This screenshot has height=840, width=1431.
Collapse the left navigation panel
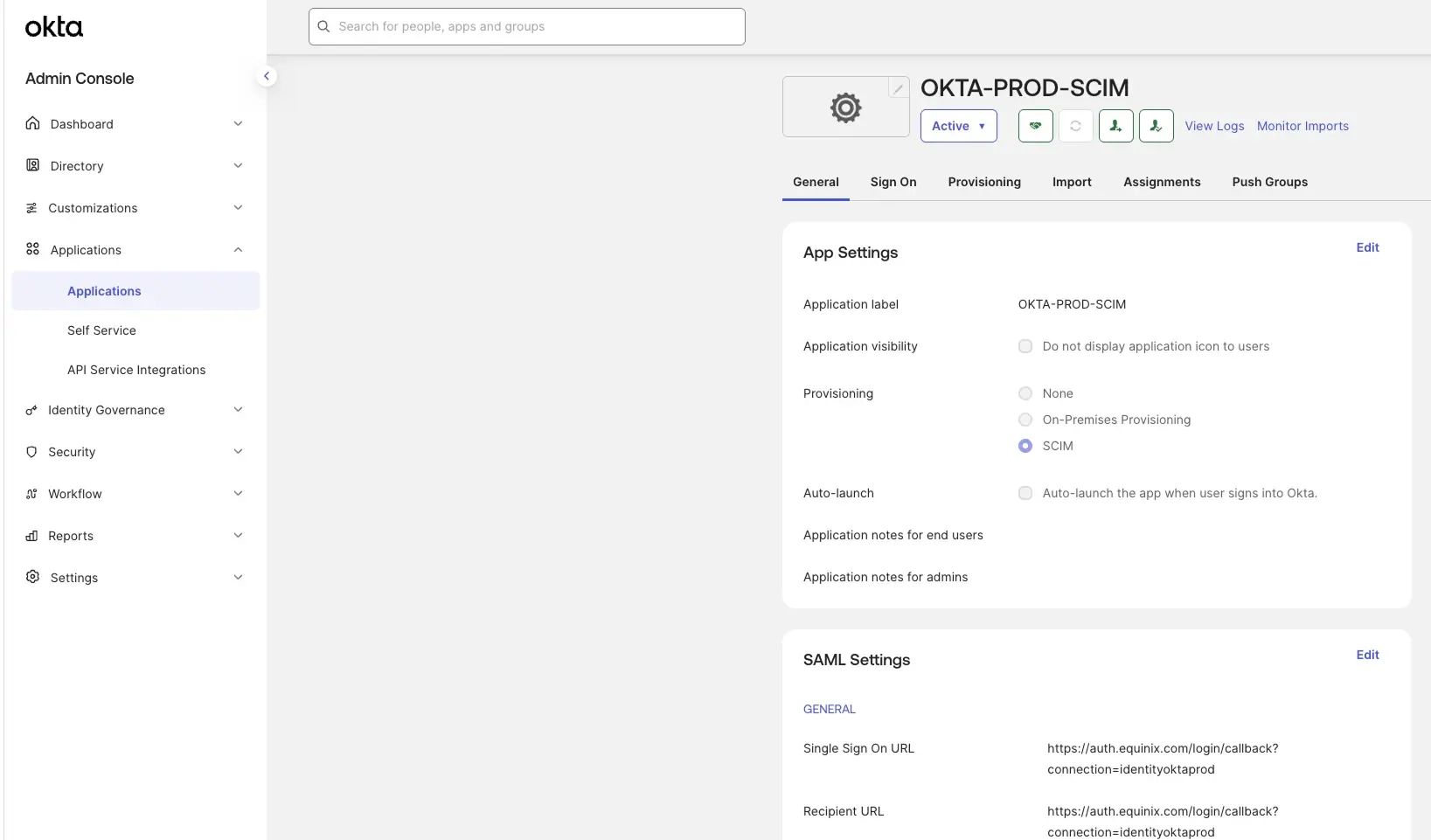click(267, 76)
